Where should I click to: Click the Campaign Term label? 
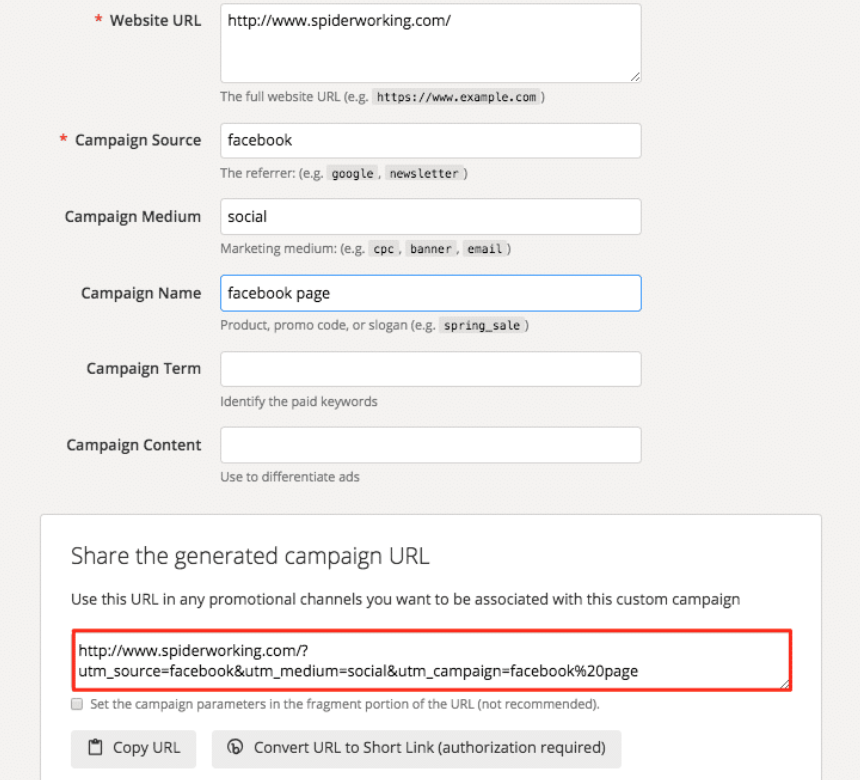point(143,368)
